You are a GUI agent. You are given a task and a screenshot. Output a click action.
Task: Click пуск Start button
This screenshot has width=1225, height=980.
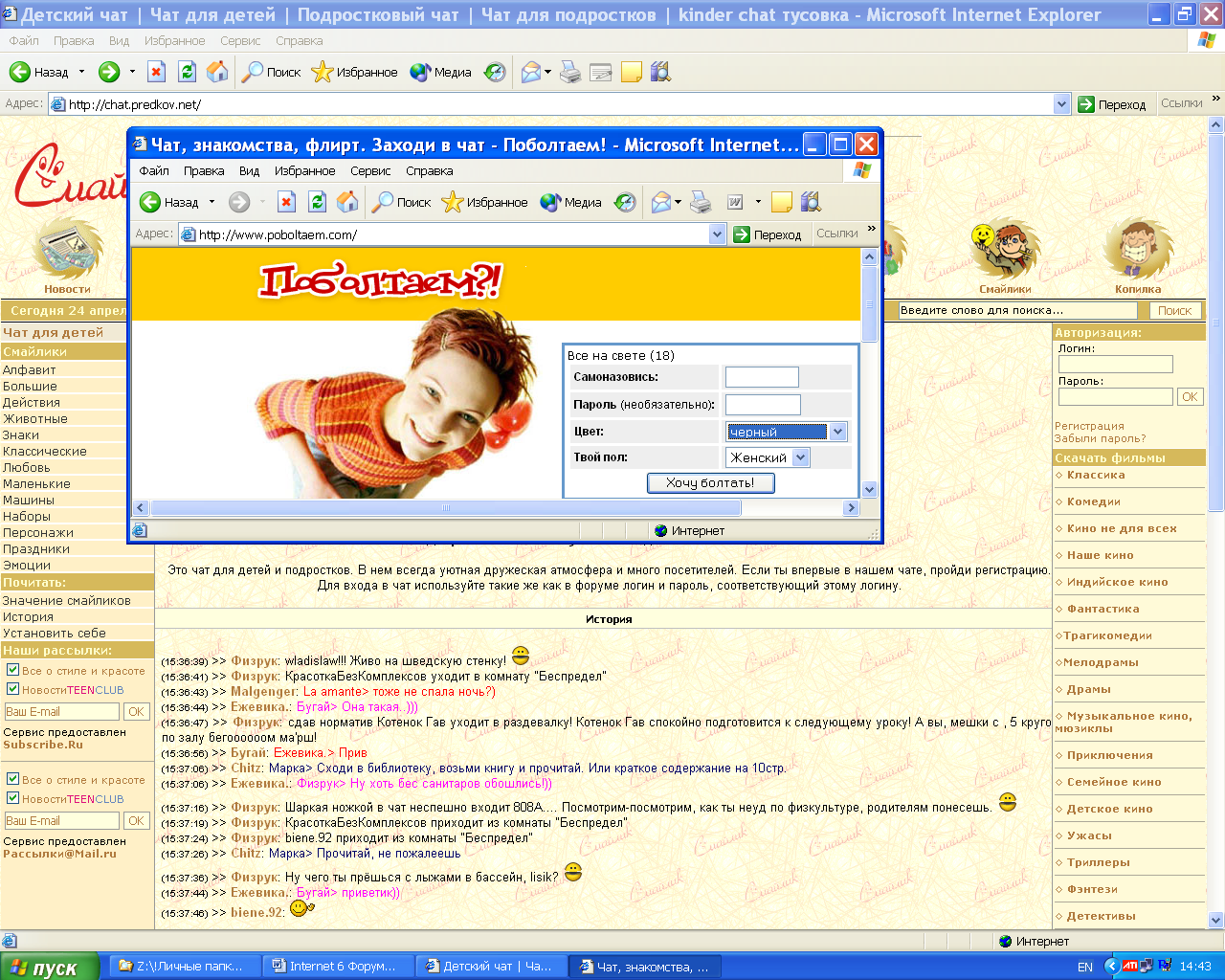(x=50, y=967)
